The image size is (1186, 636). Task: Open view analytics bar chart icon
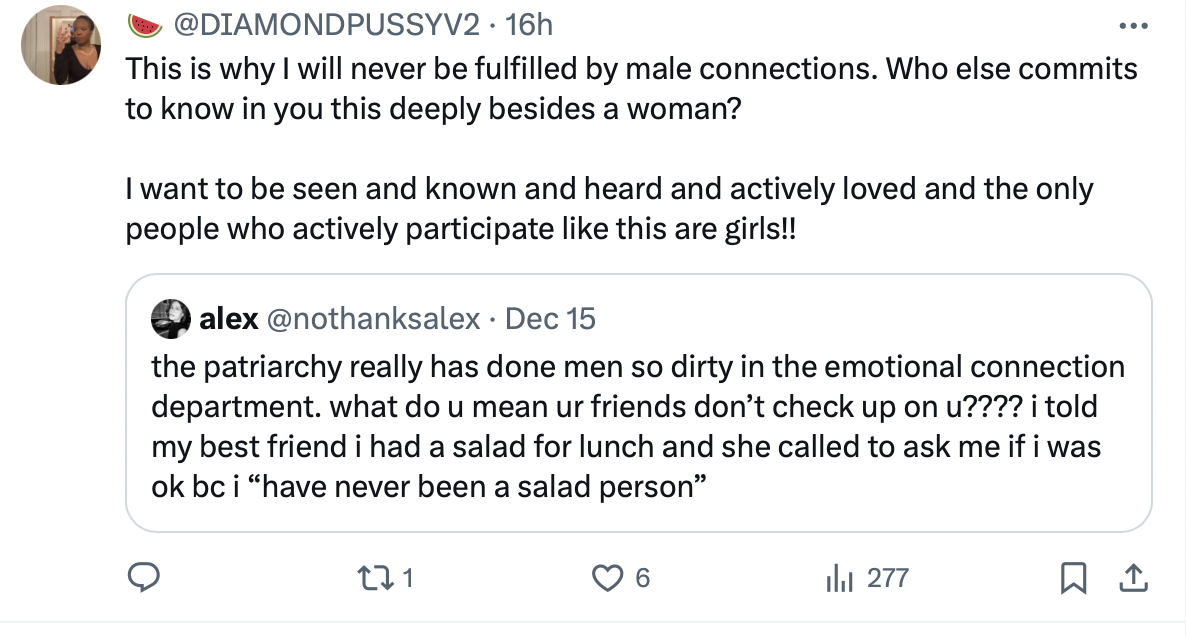click(839, 579)
